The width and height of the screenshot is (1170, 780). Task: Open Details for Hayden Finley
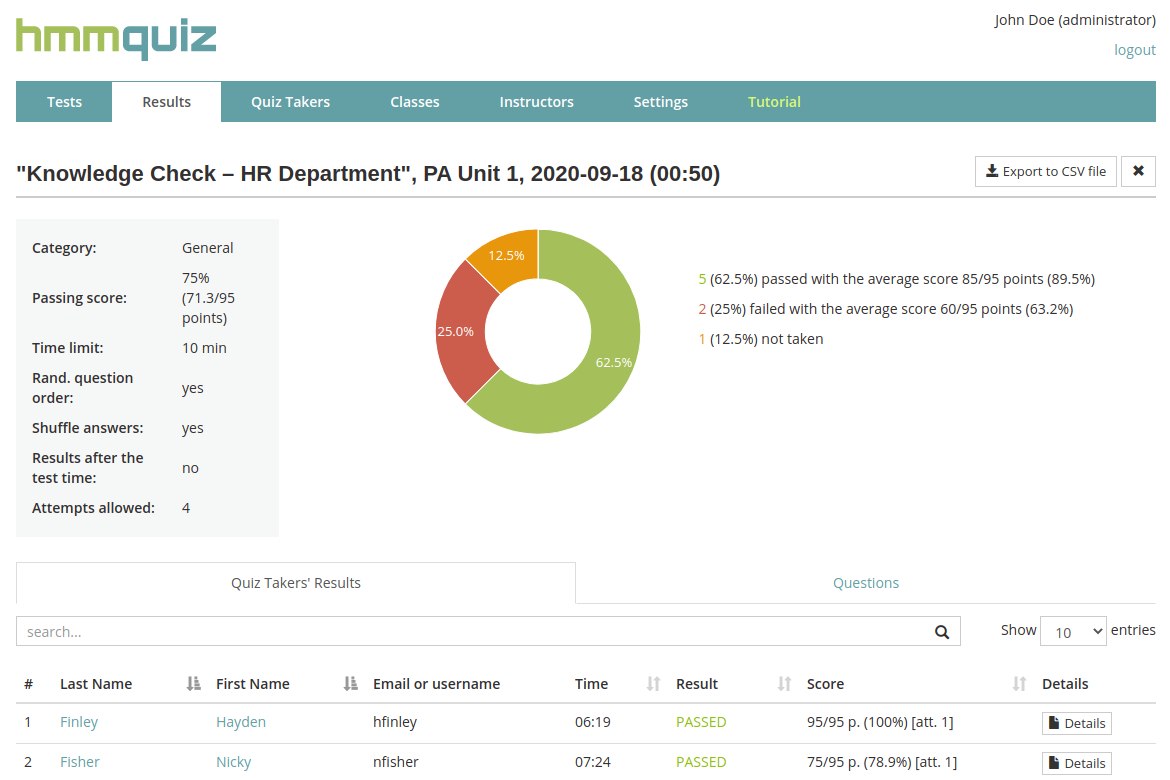click(x=1076, y=723)
